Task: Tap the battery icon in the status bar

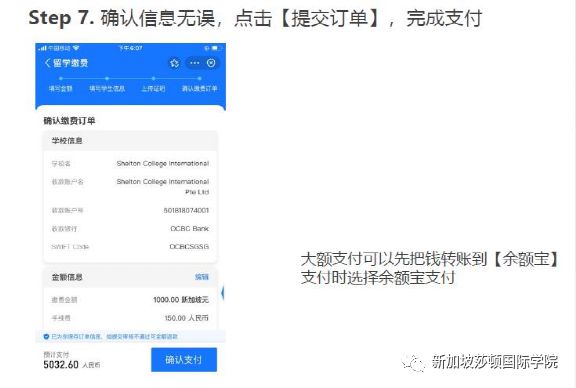Action: pyautogui.click(x=215, y=48)
